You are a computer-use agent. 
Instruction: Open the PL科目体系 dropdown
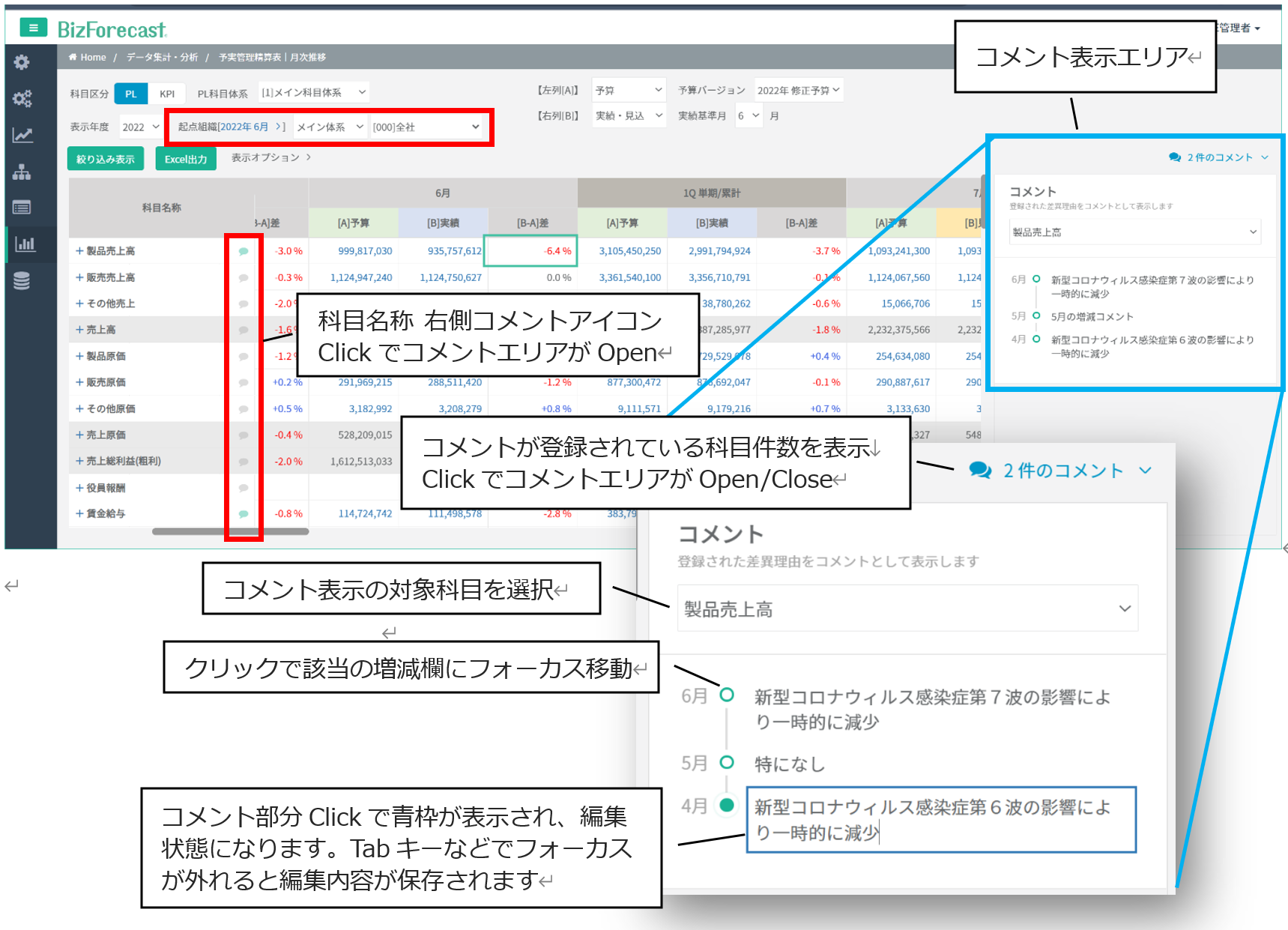click(314, 93)
